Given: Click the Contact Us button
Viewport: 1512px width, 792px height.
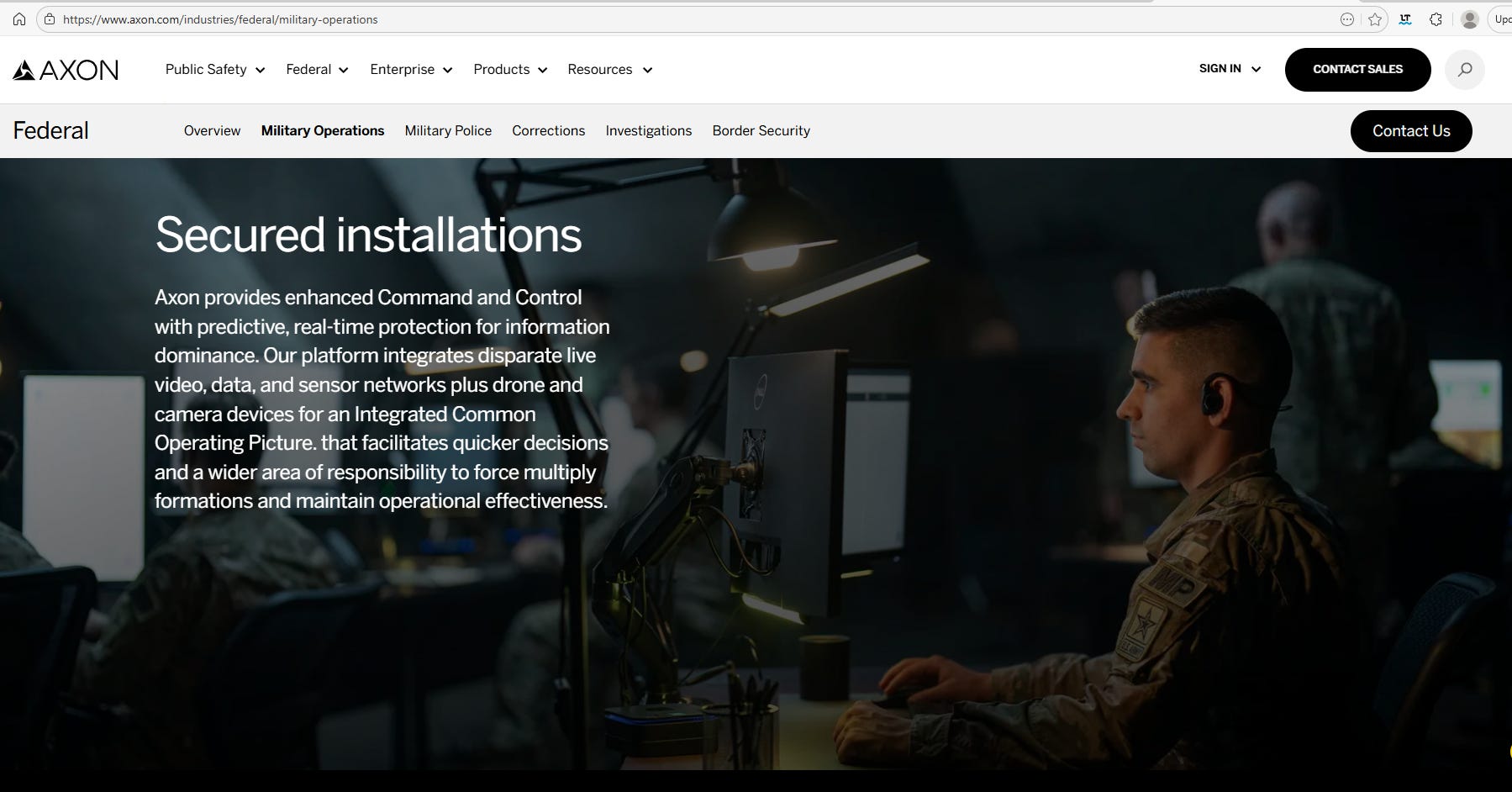Looking at the screenshot, I should pos(1411,131).
